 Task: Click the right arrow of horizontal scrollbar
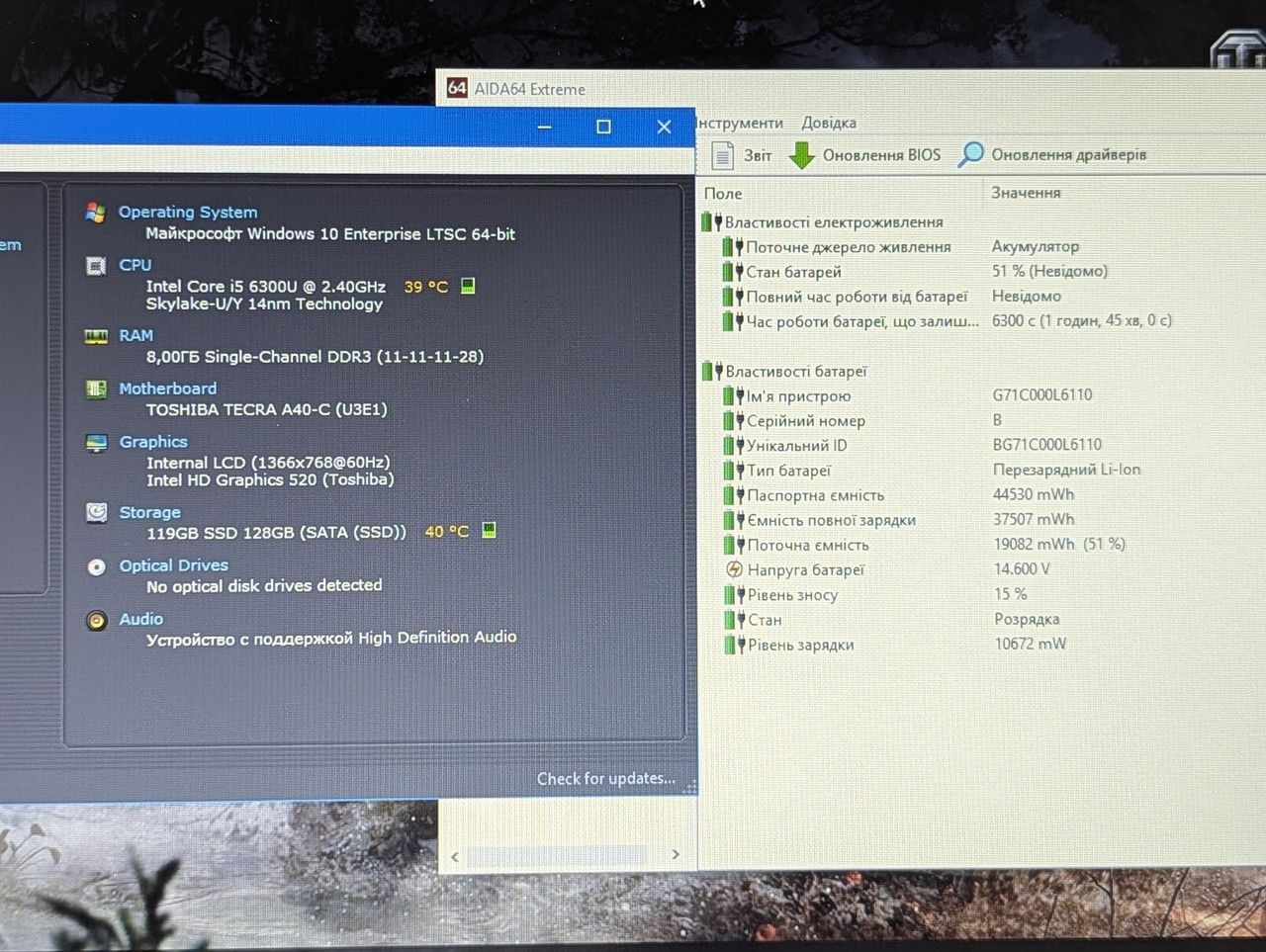(x=676, y=855)
